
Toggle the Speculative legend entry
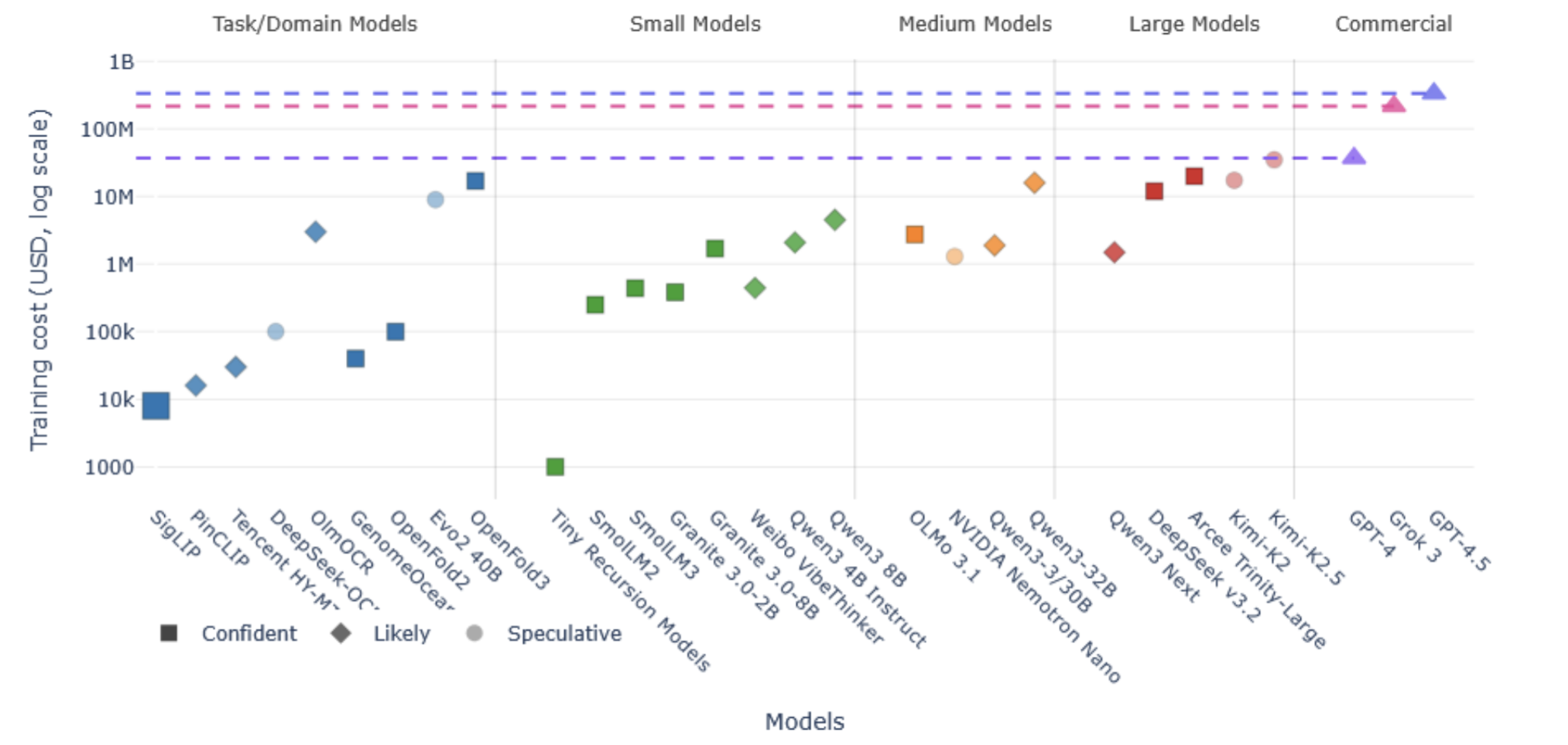[544, 633]
